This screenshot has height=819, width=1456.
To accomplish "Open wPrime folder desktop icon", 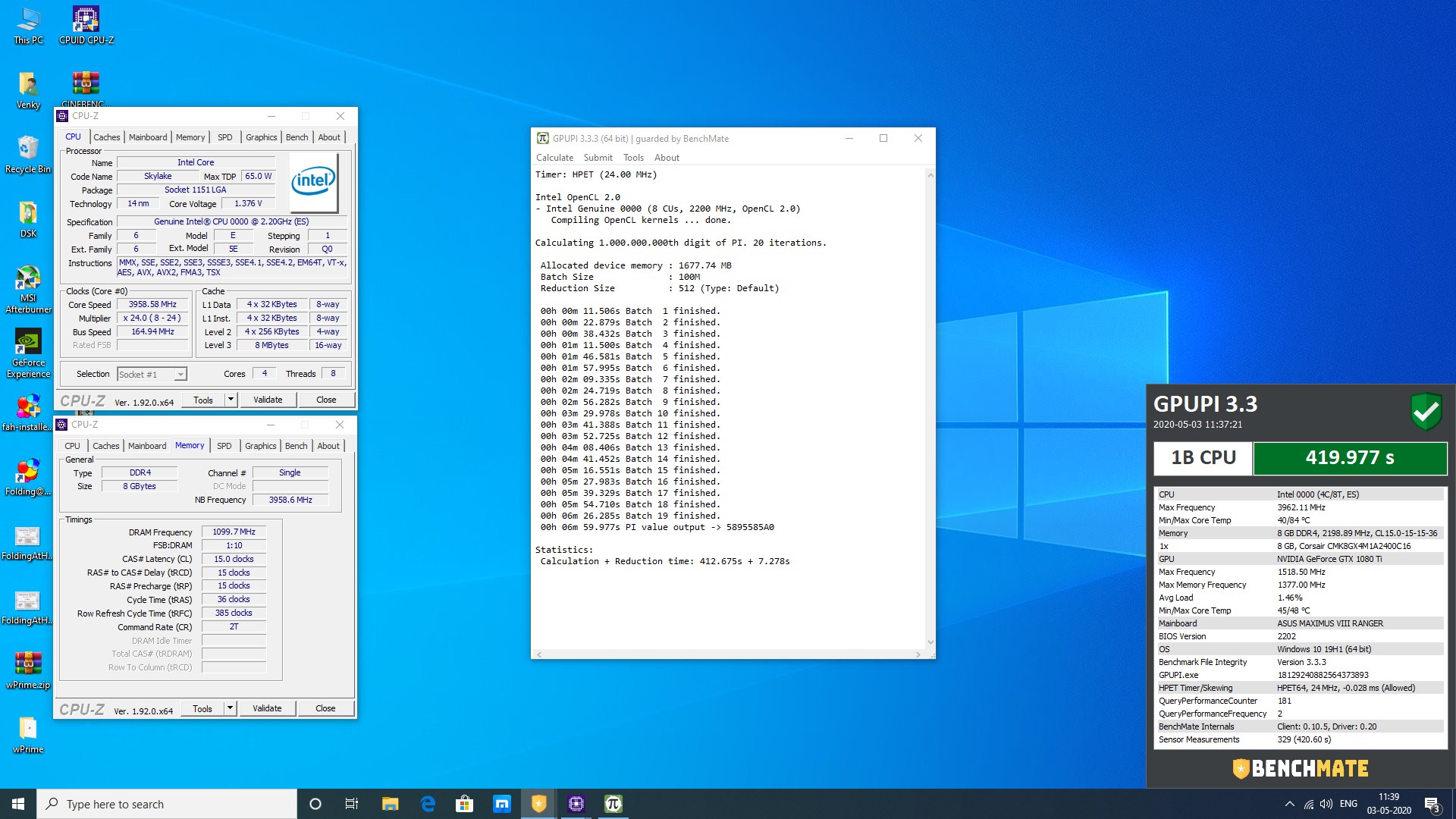I will tap(28, 735).
